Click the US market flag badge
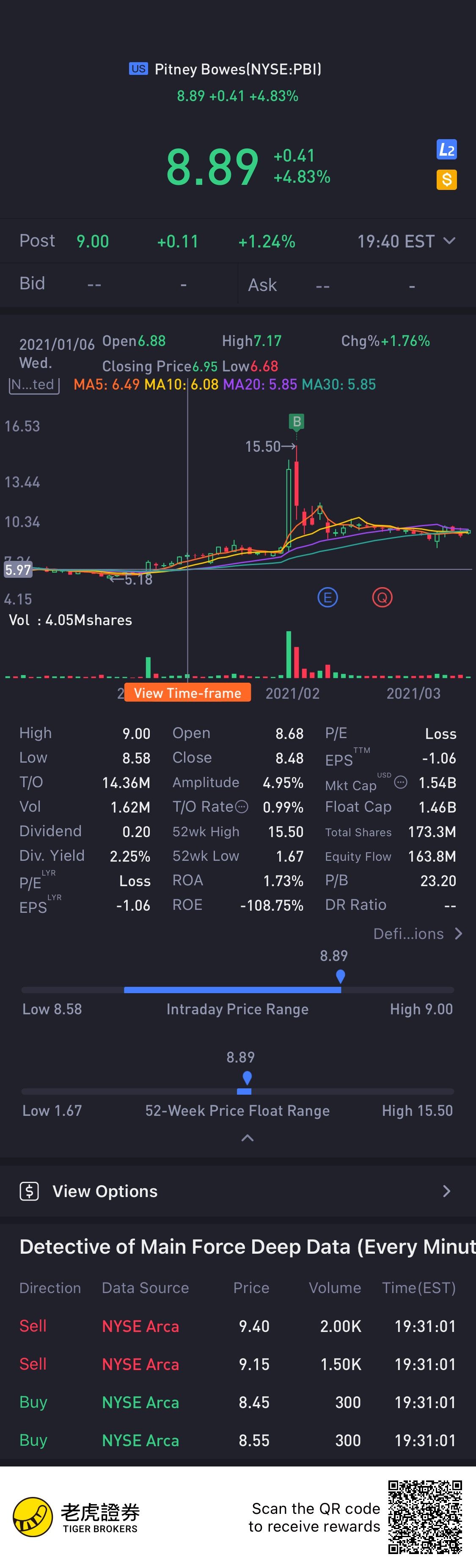476x1568 pixels. click(138, 69)
